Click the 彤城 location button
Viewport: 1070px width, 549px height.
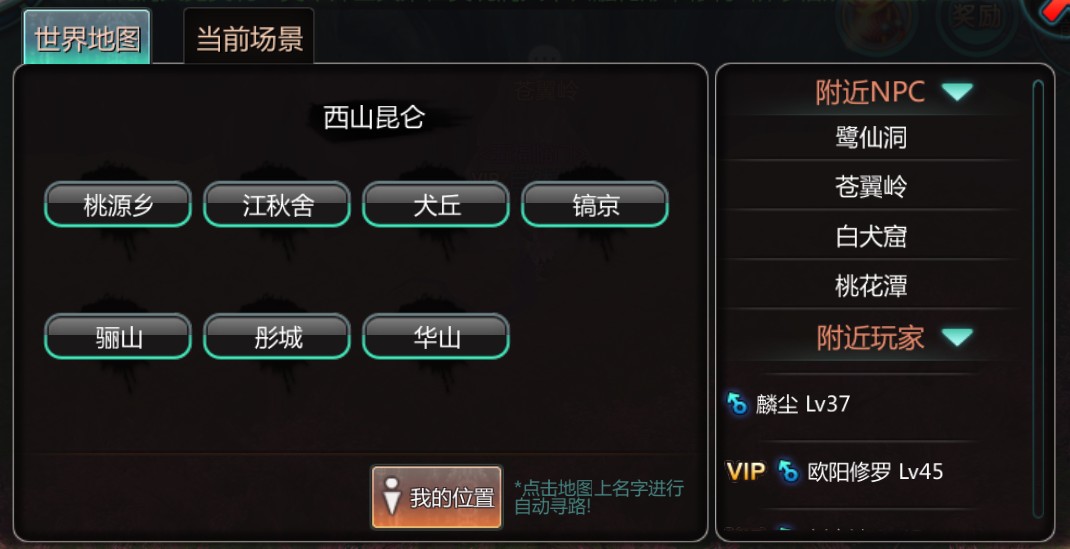coord(277,336)
